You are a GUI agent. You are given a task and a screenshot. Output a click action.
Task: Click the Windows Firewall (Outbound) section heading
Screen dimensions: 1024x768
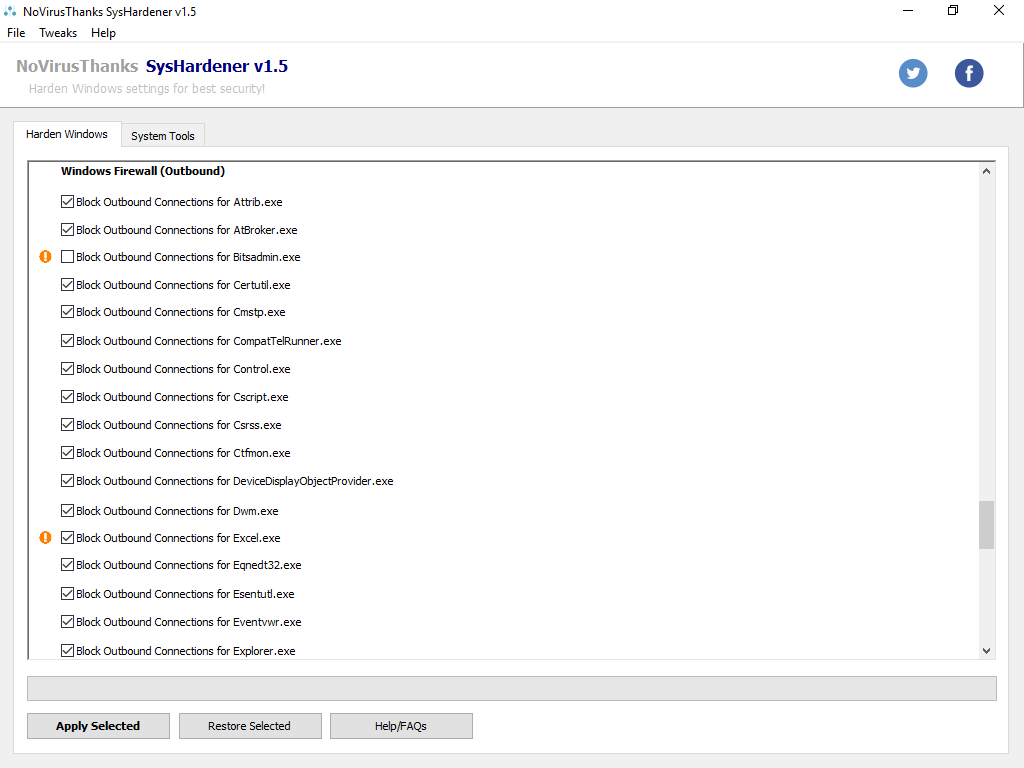pyautogui.click(x=143, y=171)
